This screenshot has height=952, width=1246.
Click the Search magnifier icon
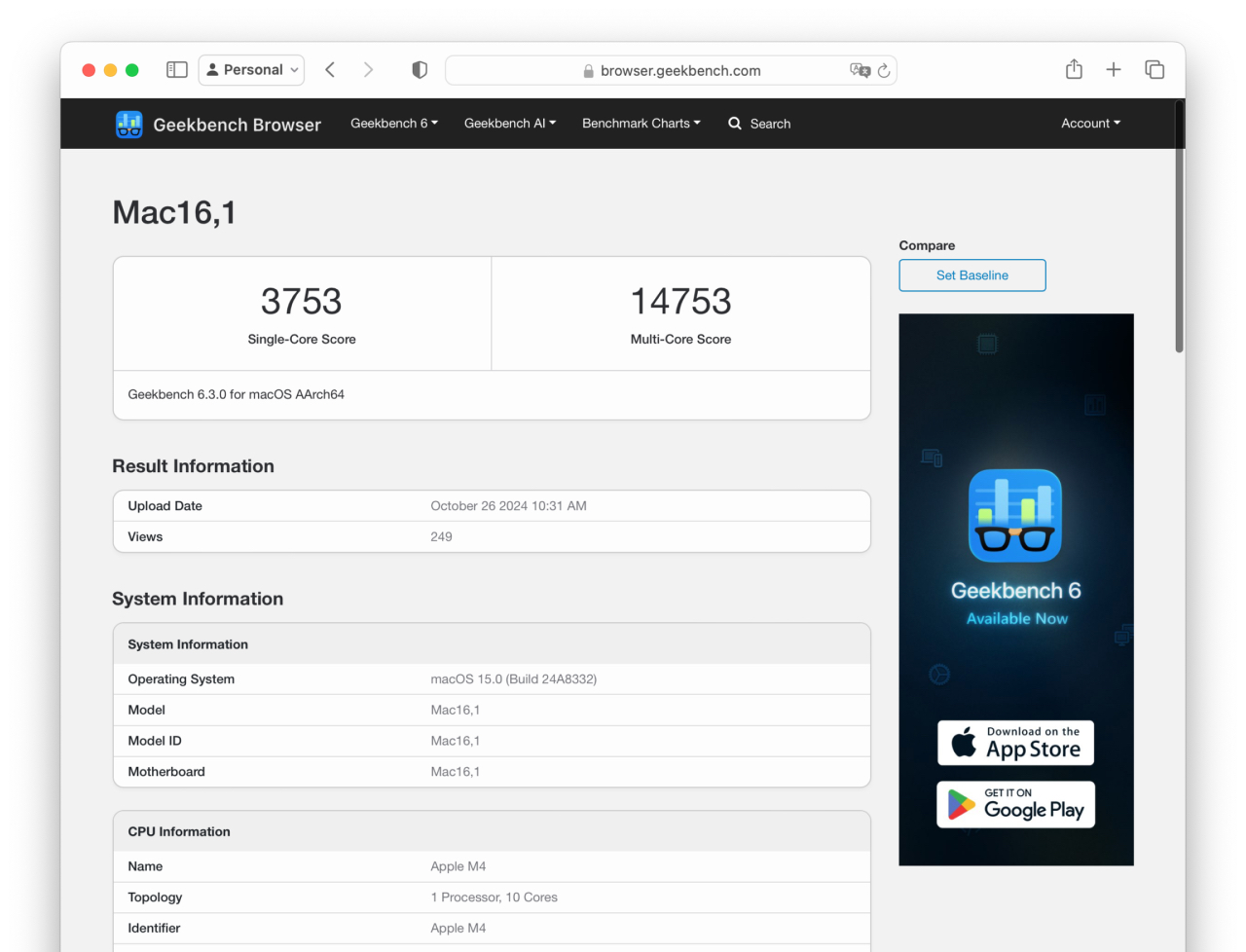(735, 124)
